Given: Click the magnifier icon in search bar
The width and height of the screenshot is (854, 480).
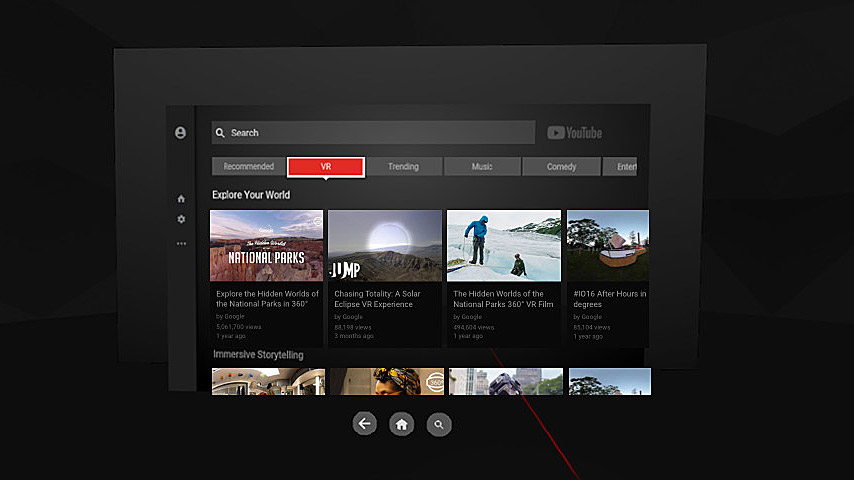Looking at the screenshot, I should [220, 133].
